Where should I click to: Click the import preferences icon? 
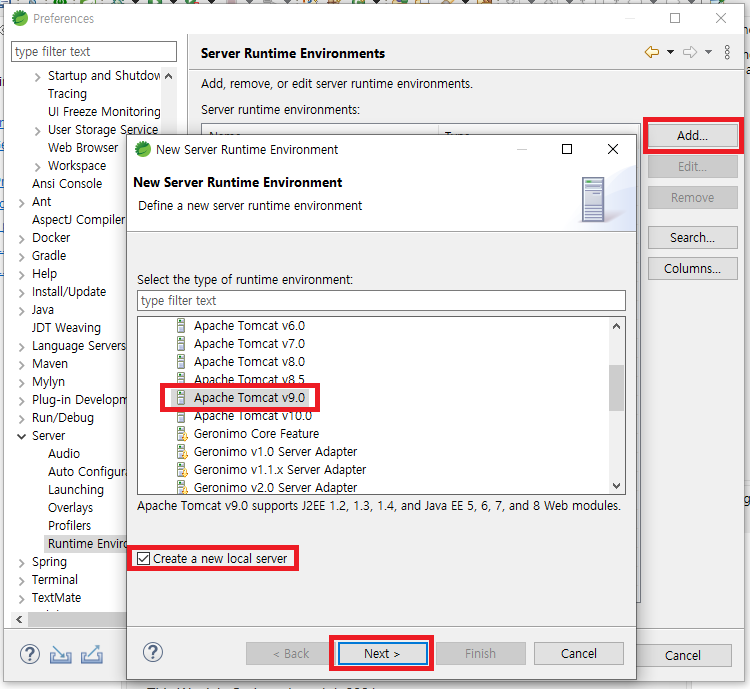point(61,655)
